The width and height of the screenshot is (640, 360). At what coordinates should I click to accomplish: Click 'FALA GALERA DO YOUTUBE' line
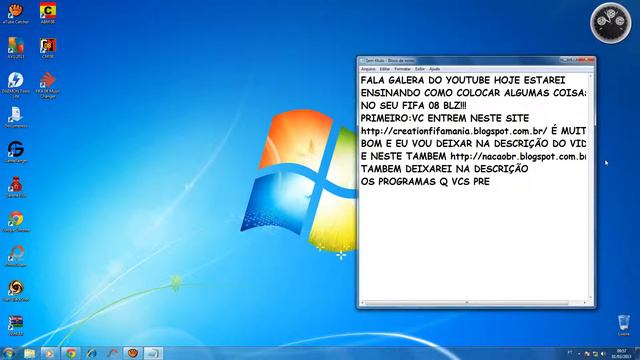coord(463,80)
